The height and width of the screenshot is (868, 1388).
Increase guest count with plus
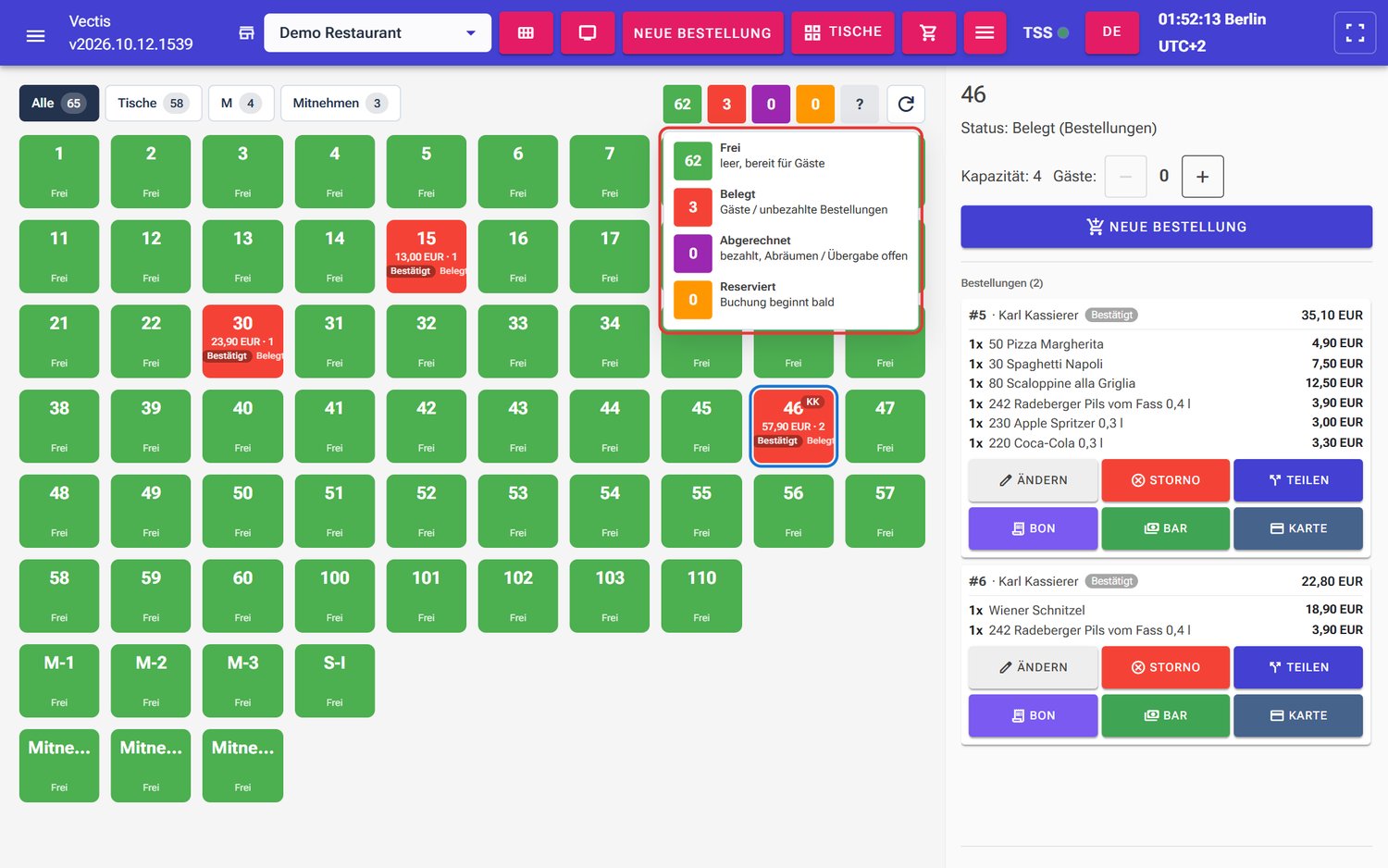click(x=1202, y=177)
